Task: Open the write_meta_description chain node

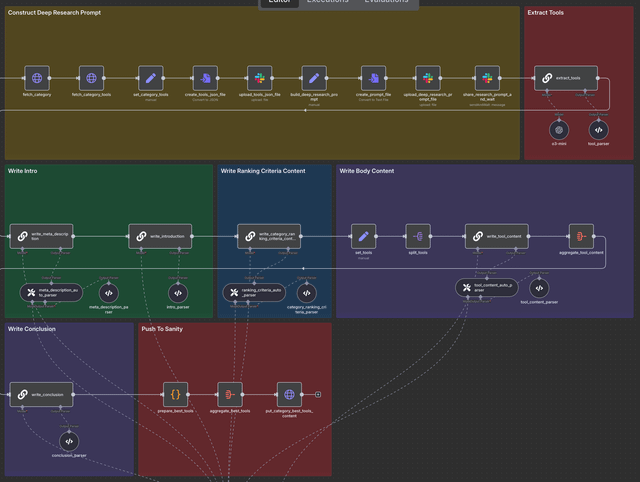Action: point(42,236)
